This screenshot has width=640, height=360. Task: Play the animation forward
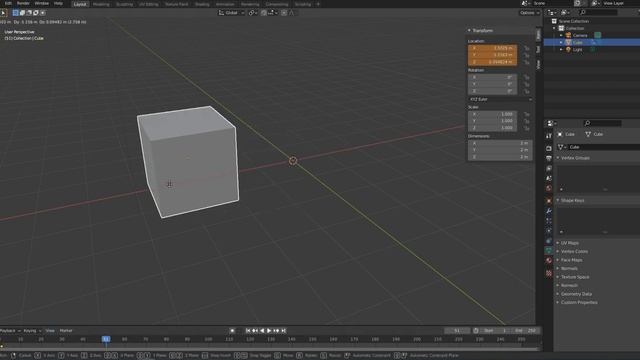[269, 331]
